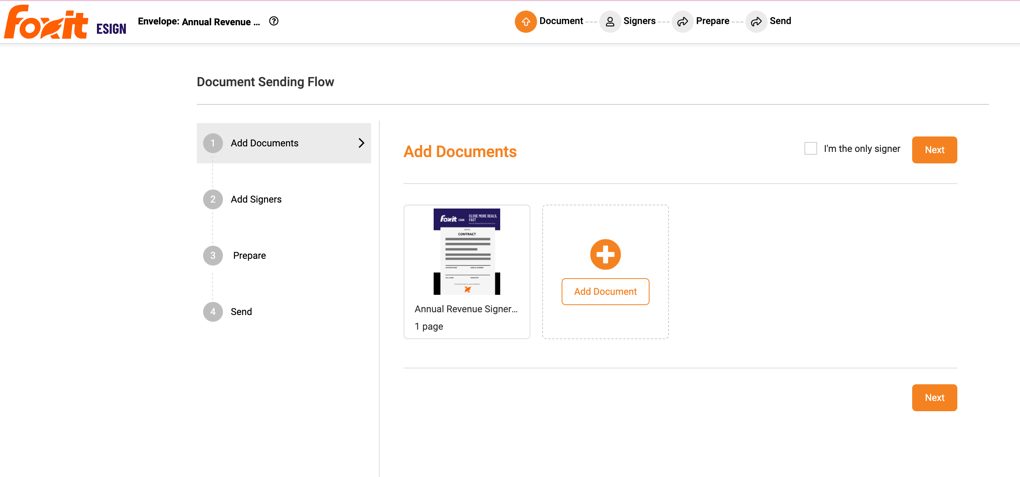
Task: Open the envelope help question mark icon
Action: coord(274,21)
